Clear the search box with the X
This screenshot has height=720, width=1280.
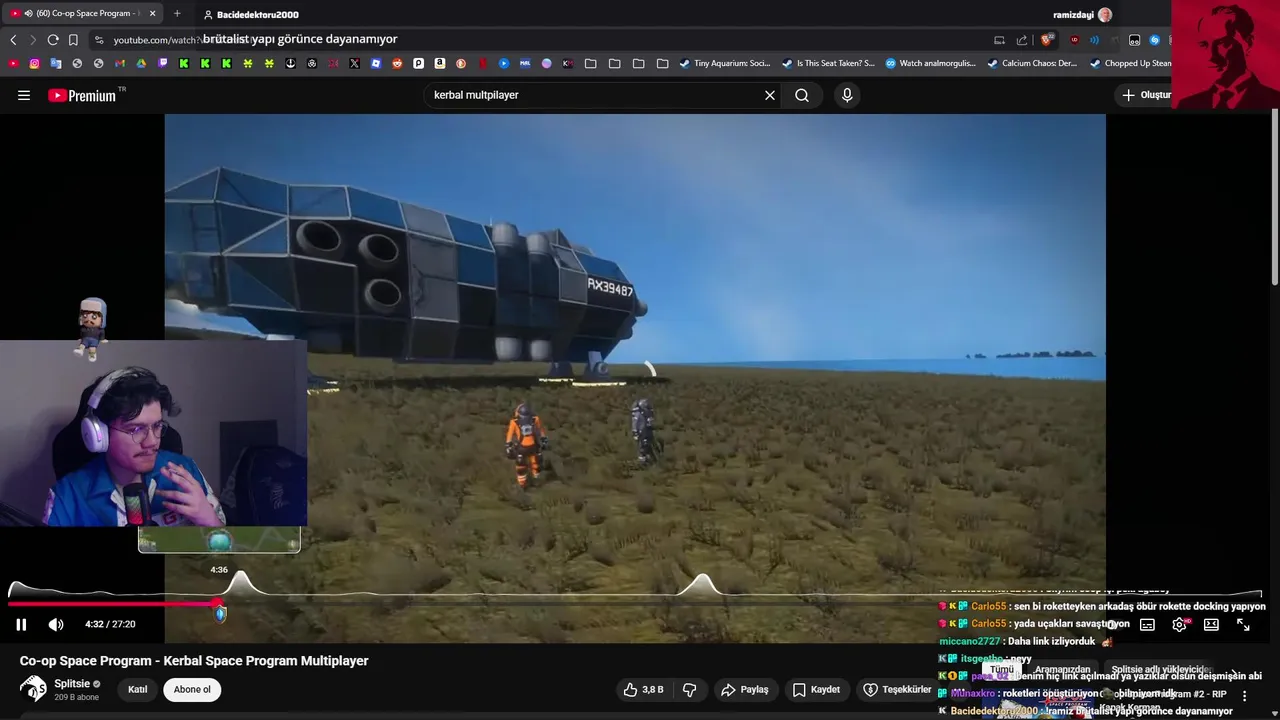[x=770, y=95]
